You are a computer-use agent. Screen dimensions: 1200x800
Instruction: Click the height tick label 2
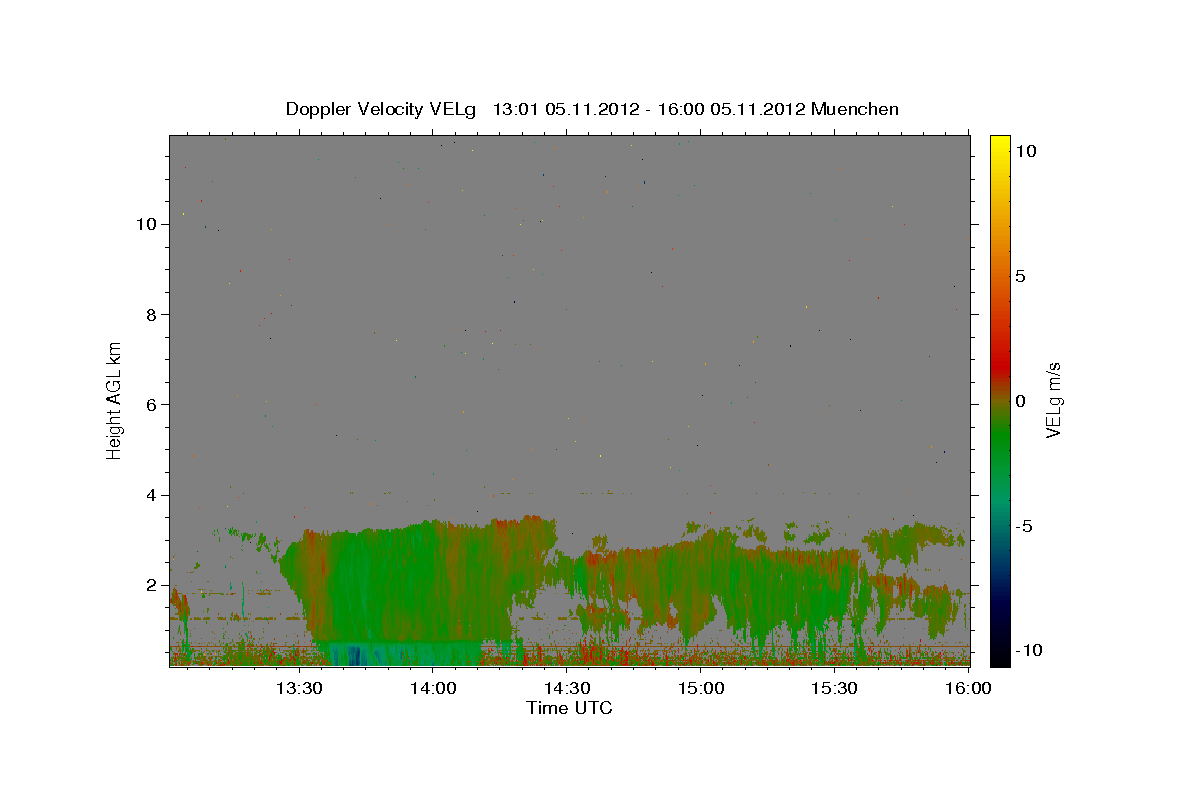coord(150,585)
